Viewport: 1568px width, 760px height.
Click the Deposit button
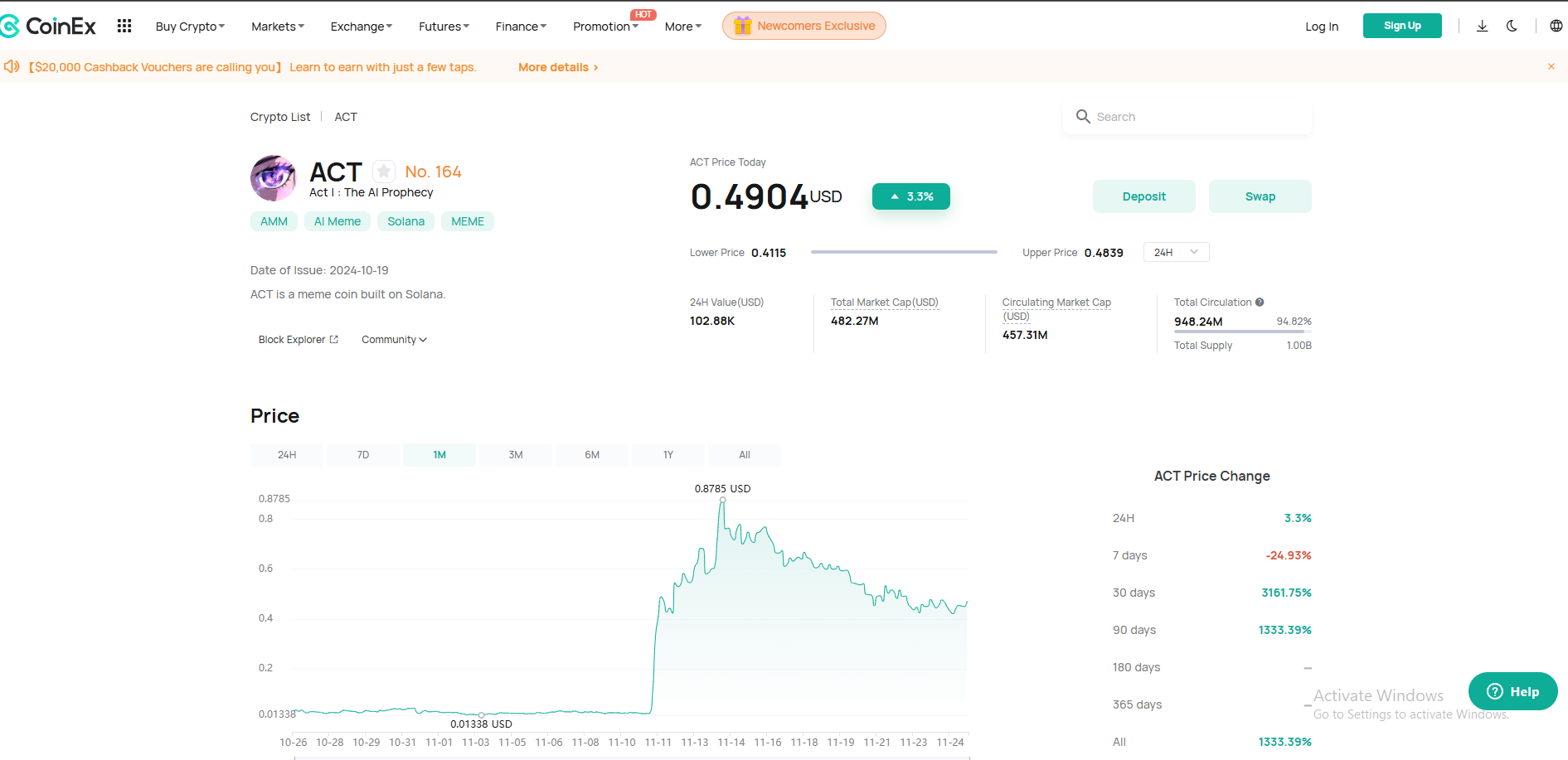pos(1143,196)
